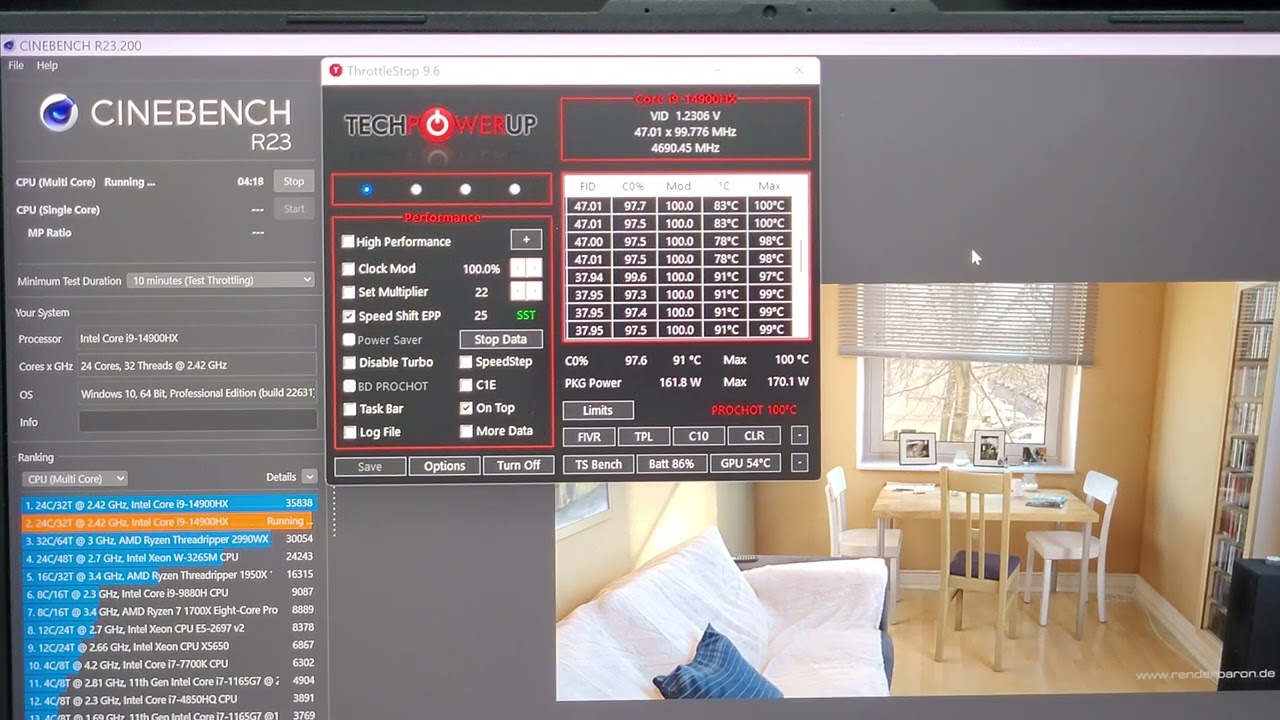
Task: Open the Limits window
Action: [597, 410]
